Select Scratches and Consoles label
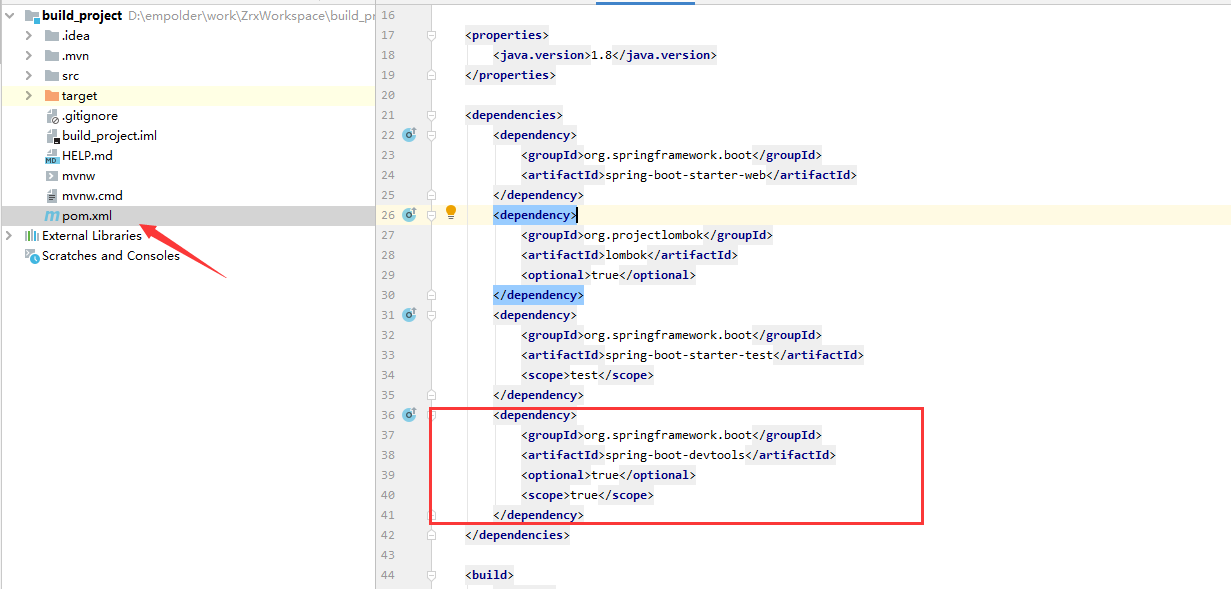 click(111, 256)
